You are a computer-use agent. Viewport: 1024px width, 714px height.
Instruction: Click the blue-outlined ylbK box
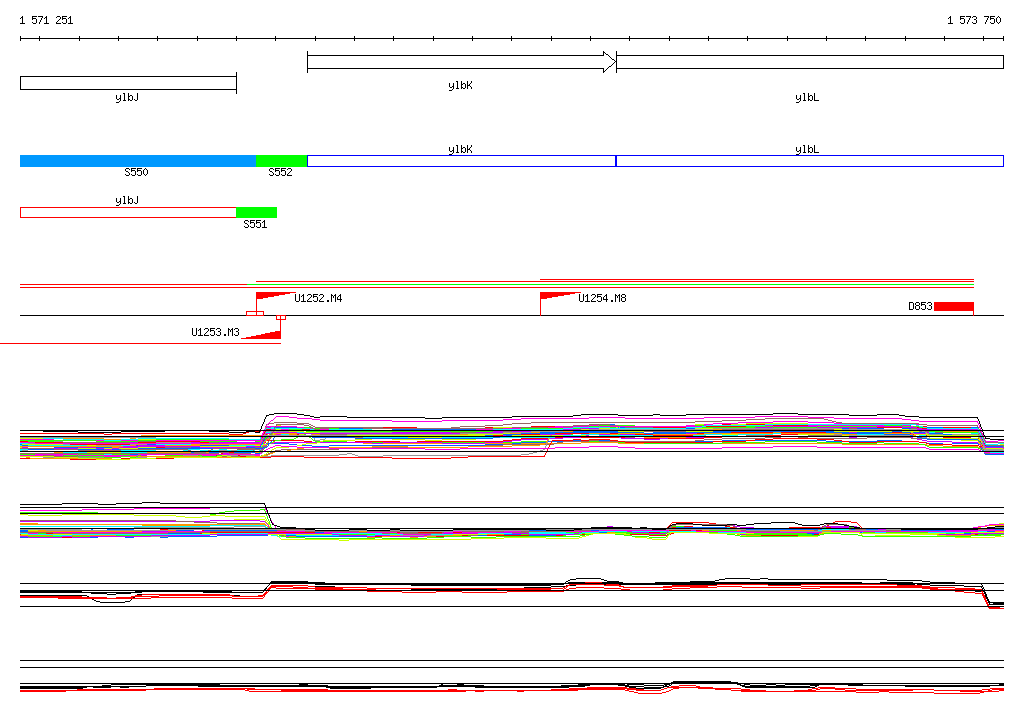462,161
